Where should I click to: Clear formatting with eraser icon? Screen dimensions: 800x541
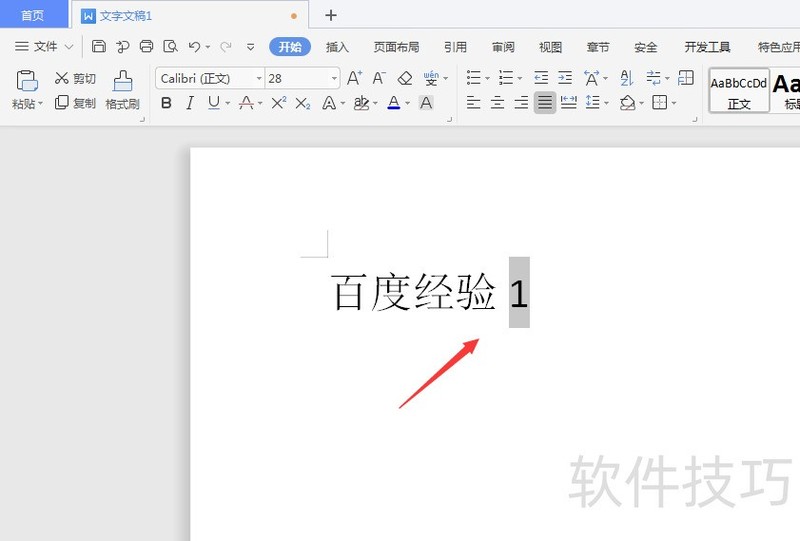pos(405,78)
